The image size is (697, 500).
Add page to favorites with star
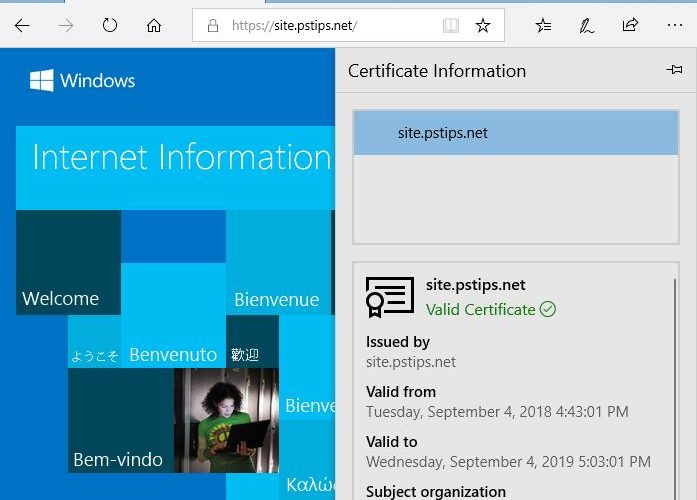[x=483, y=25]
